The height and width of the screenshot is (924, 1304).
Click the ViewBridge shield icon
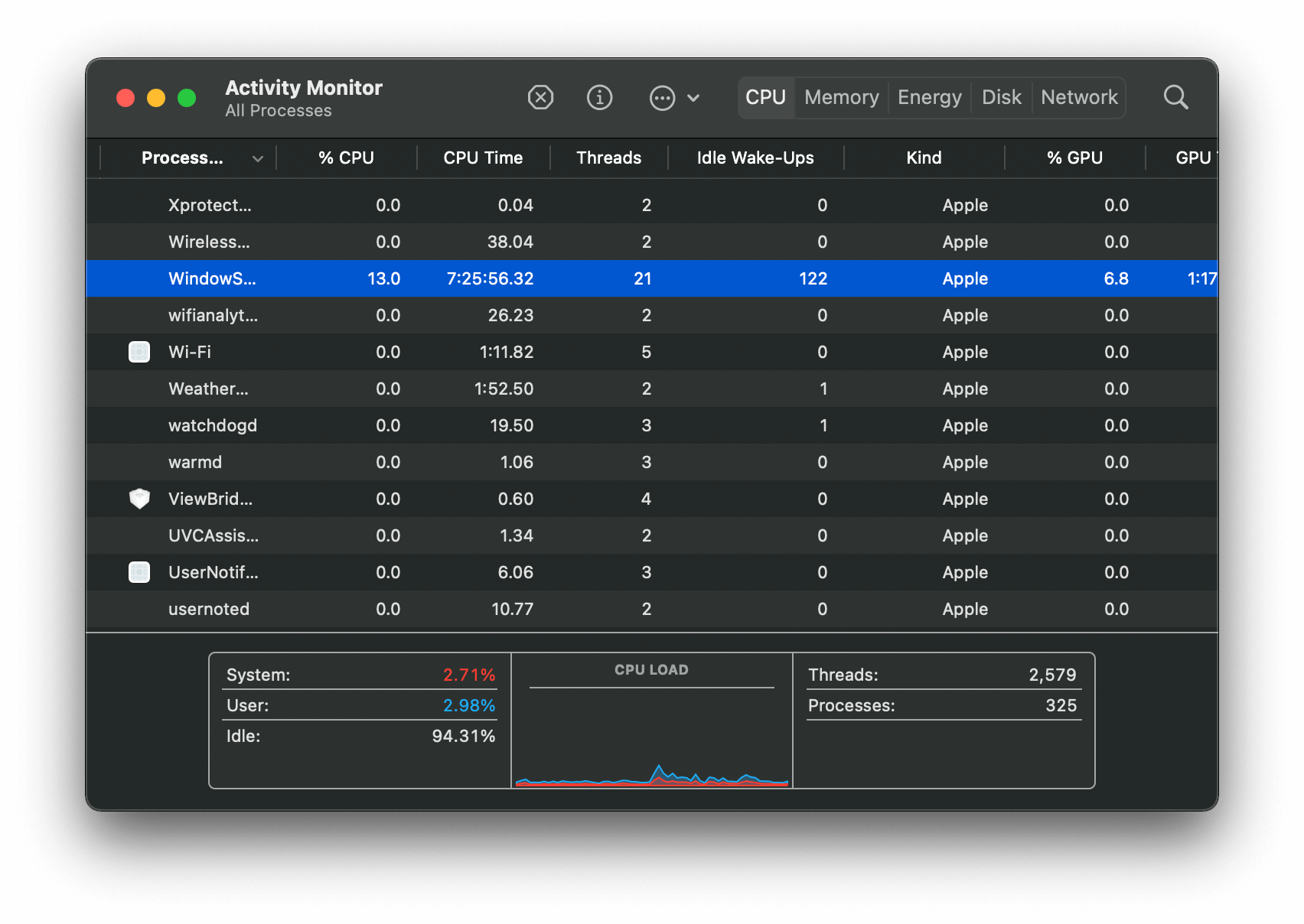(x=139, y=499)
